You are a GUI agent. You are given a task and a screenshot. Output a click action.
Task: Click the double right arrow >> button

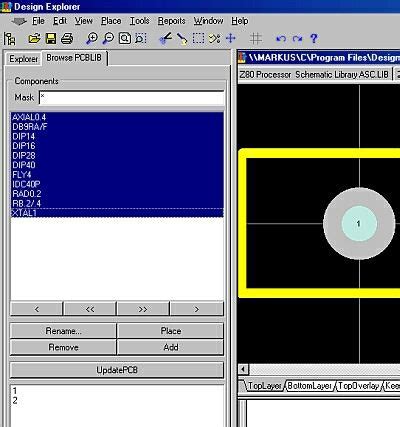coord(143,309)
